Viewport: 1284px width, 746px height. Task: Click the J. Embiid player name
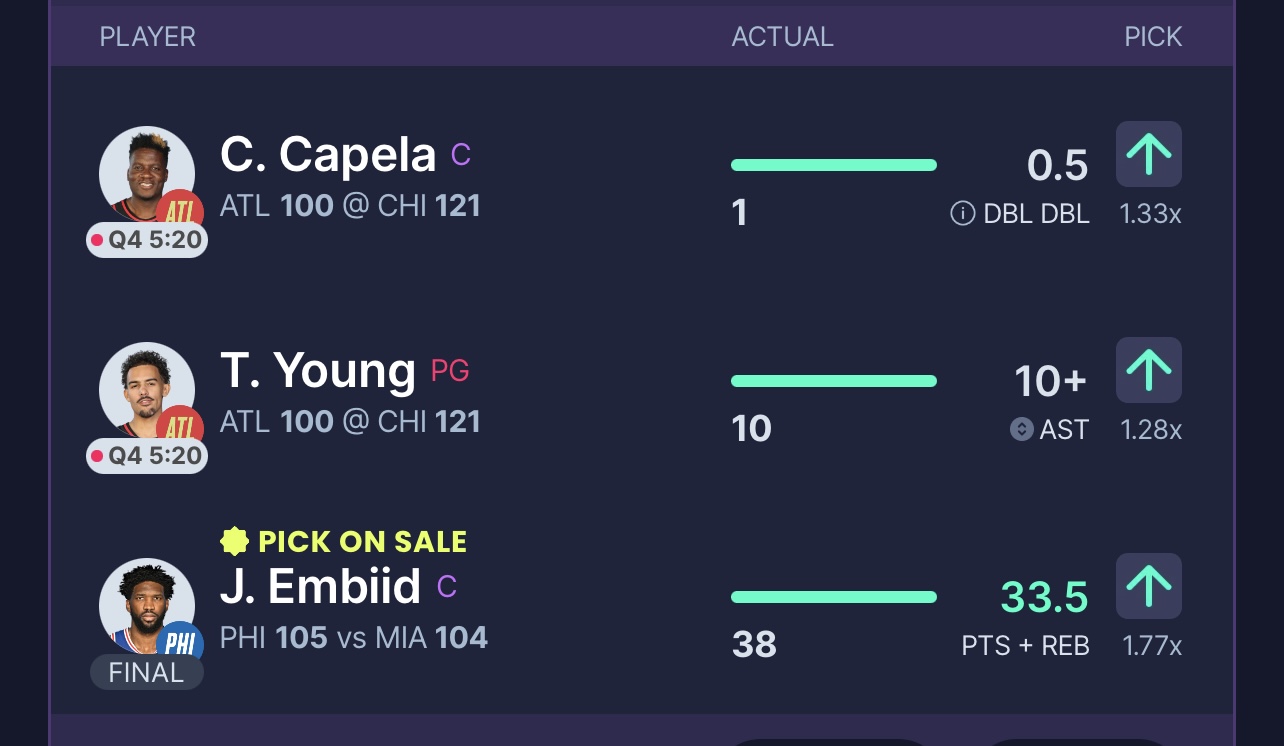320,587
